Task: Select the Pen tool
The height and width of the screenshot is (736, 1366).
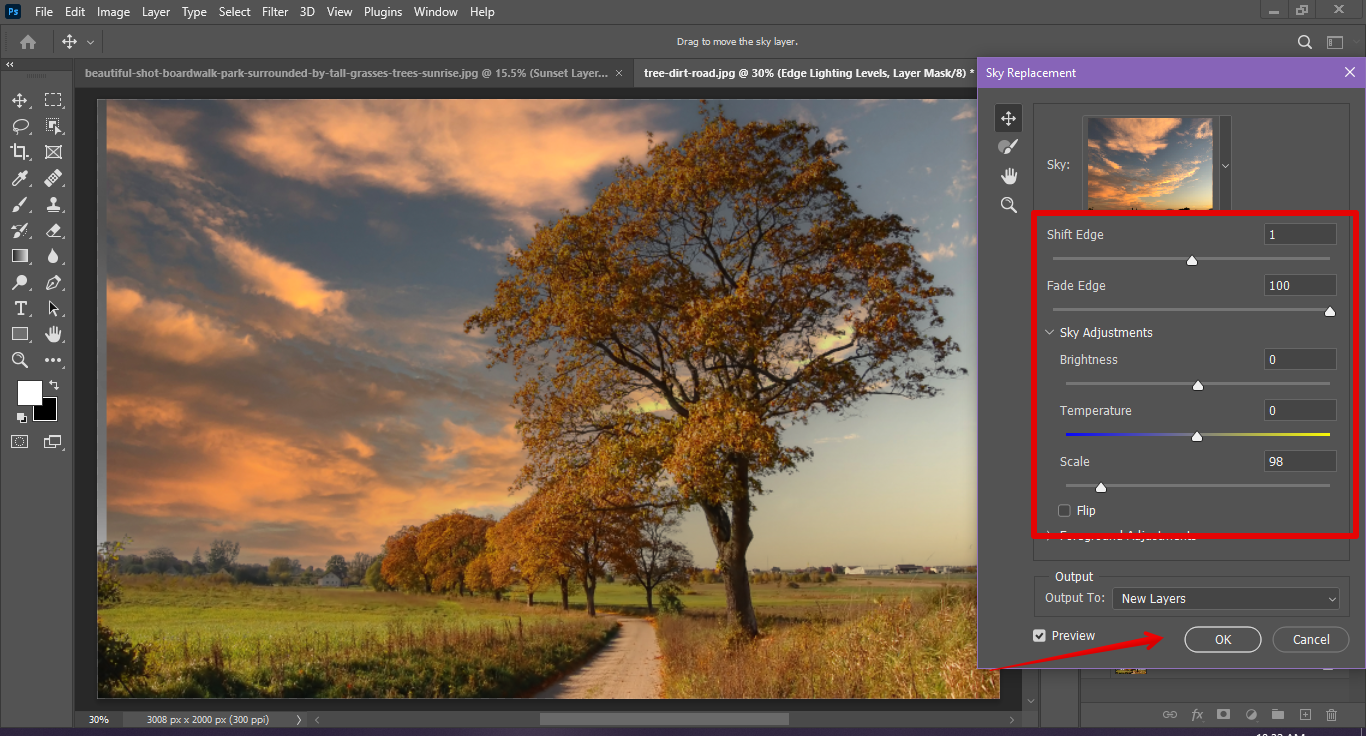Action: coord(53,282)
